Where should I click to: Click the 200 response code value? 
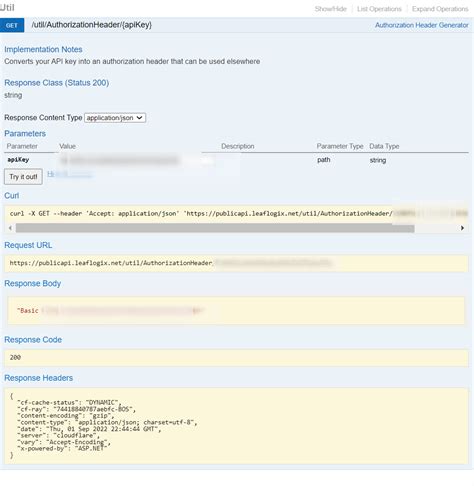15,357
